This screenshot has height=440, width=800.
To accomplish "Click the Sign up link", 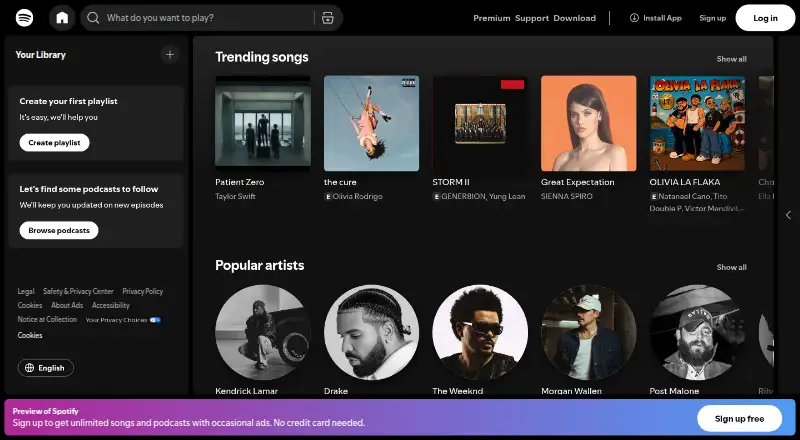I will click(x=712, y=18).
